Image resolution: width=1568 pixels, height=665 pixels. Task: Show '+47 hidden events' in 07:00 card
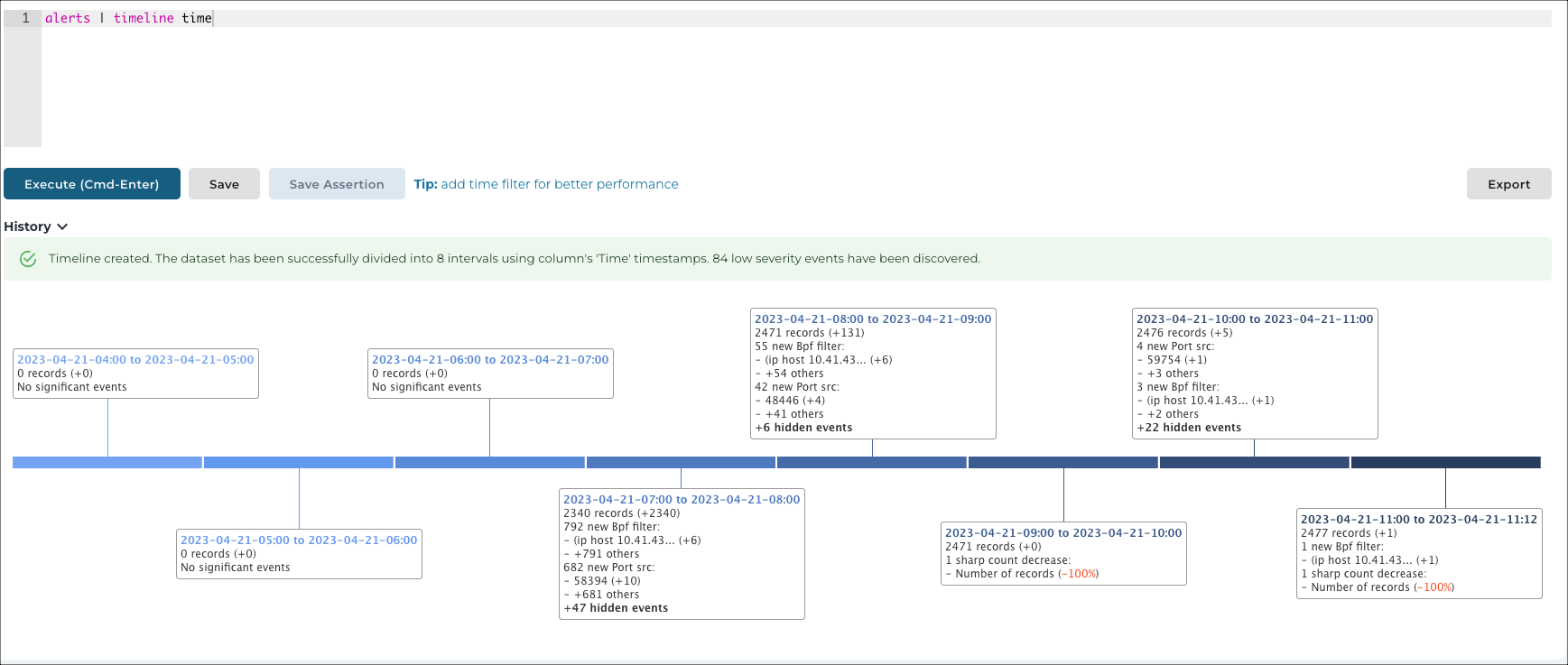pyautogui.click(x=616, y=608)
